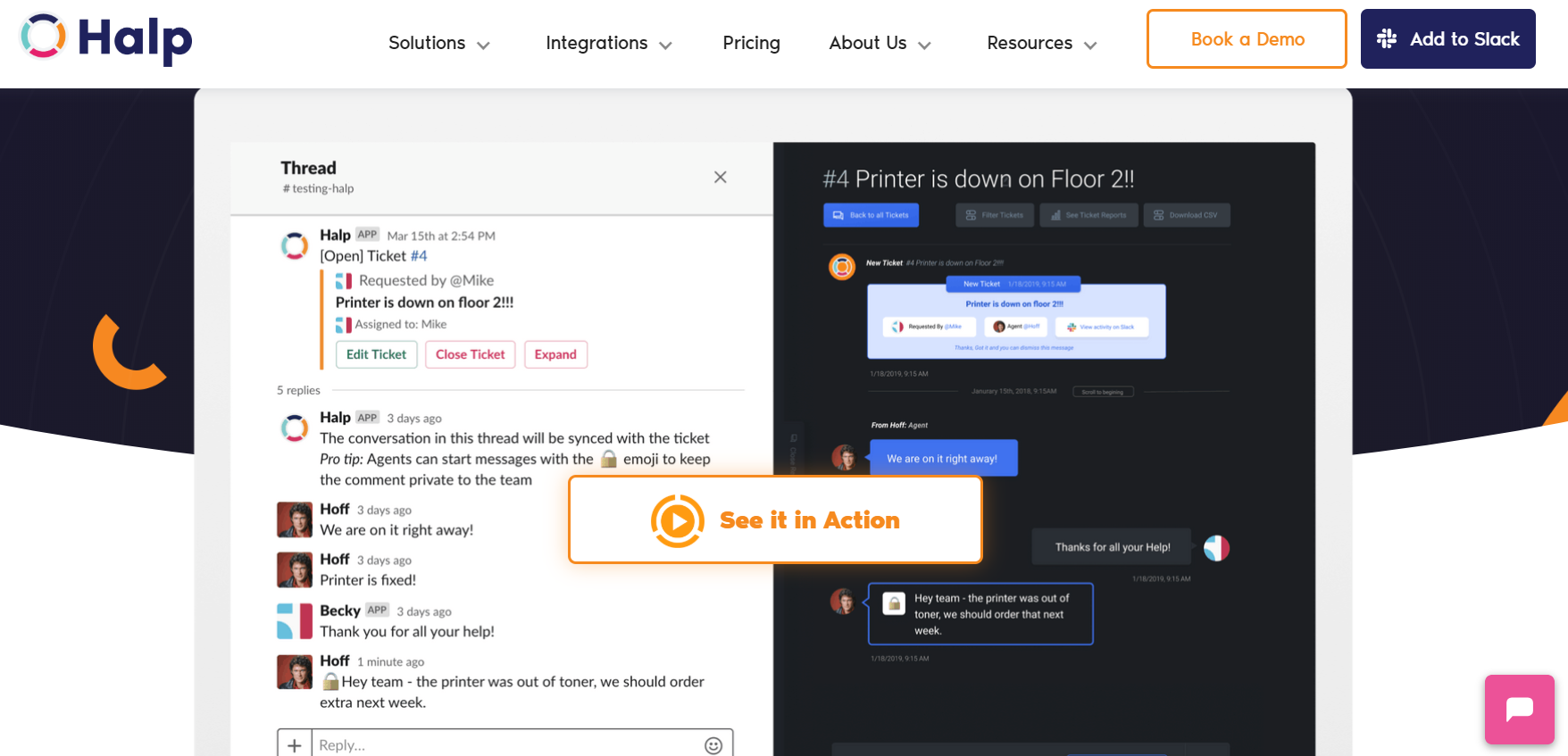The width and height of the screenshot is (1568, 756).
Task: Click the 'Requested By @Mike' chip in dashboard
Action: pos(929,327)
